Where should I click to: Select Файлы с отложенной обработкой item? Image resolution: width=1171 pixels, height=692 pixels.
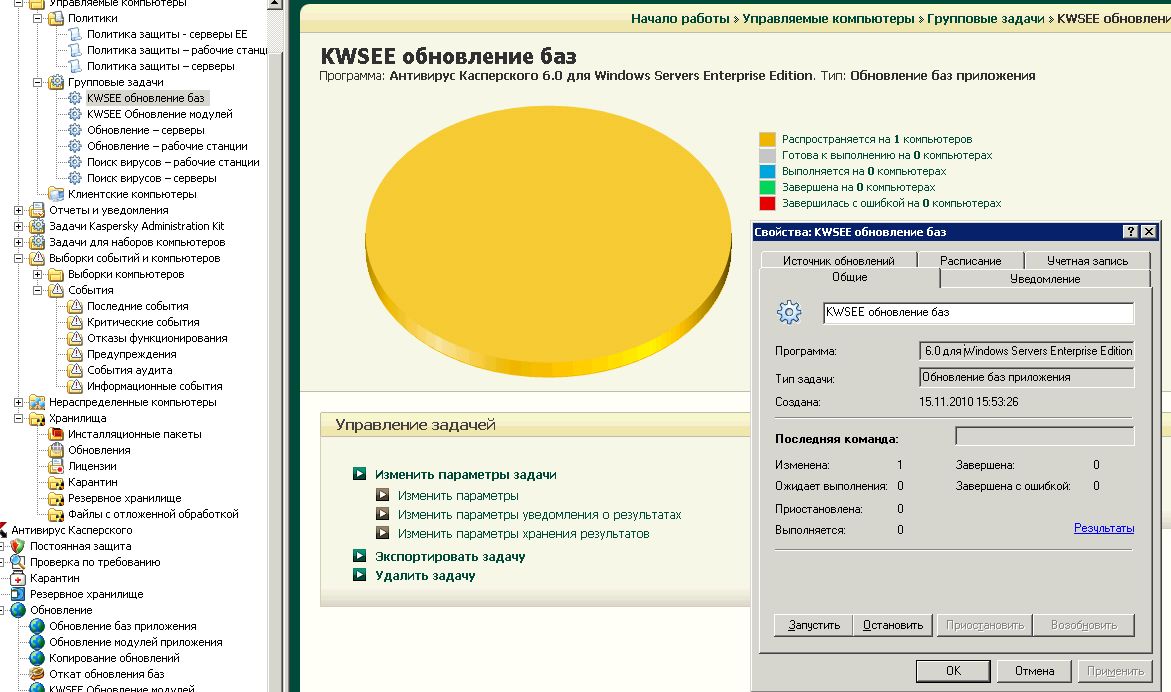[153, 514]
